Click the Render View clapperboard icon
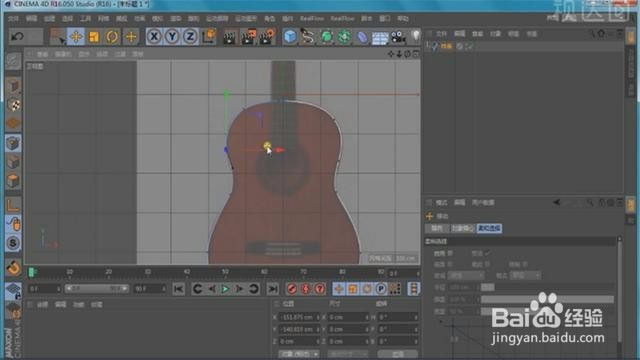This screenshot has width=640, height=360. (230, 37)
